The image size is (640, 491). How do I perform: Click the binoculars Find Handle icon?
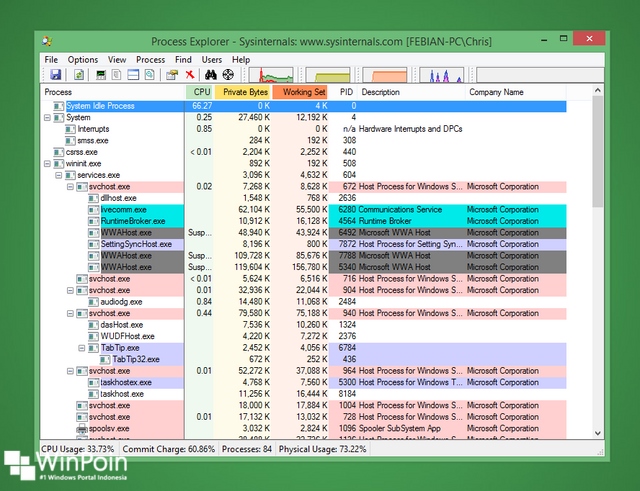[x=211, y=75]
